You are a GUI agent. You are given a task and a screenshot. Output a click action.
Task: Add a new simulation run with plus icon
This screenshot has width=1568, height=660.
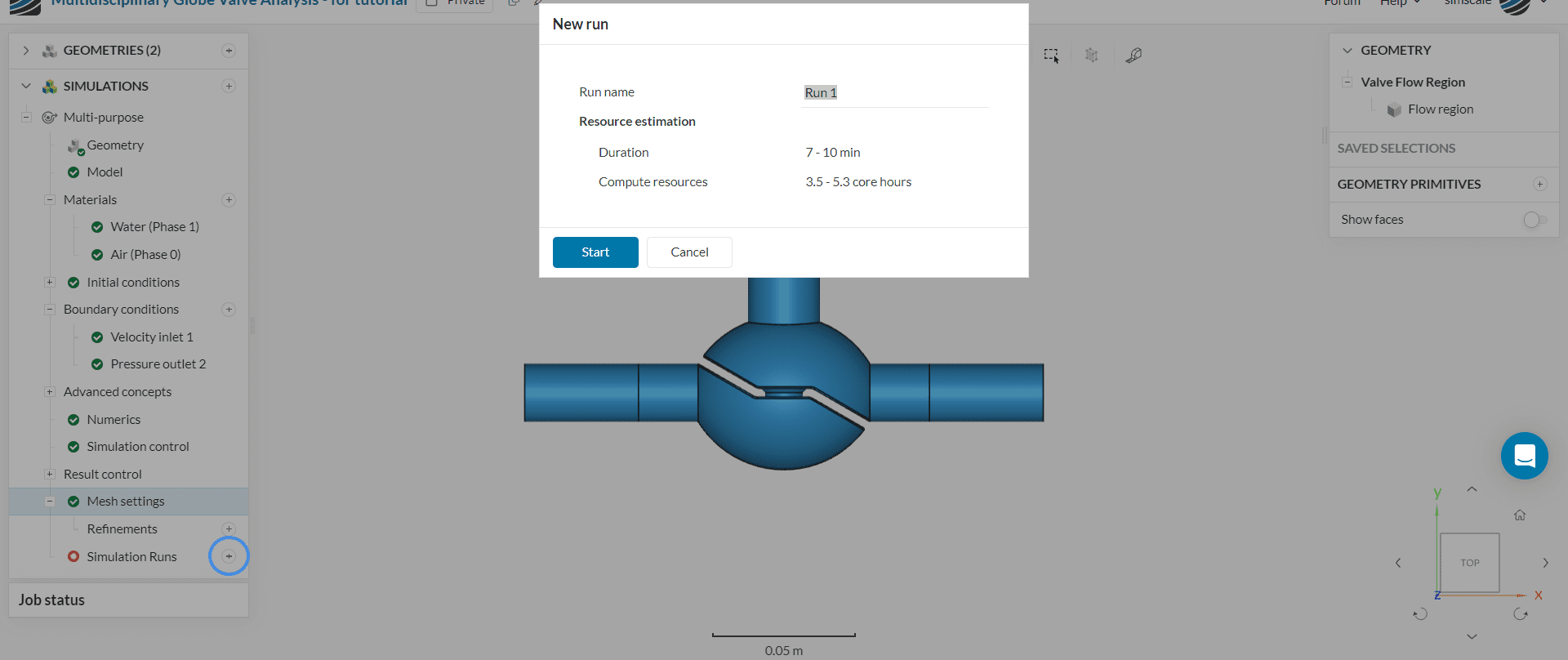point(229,557)
